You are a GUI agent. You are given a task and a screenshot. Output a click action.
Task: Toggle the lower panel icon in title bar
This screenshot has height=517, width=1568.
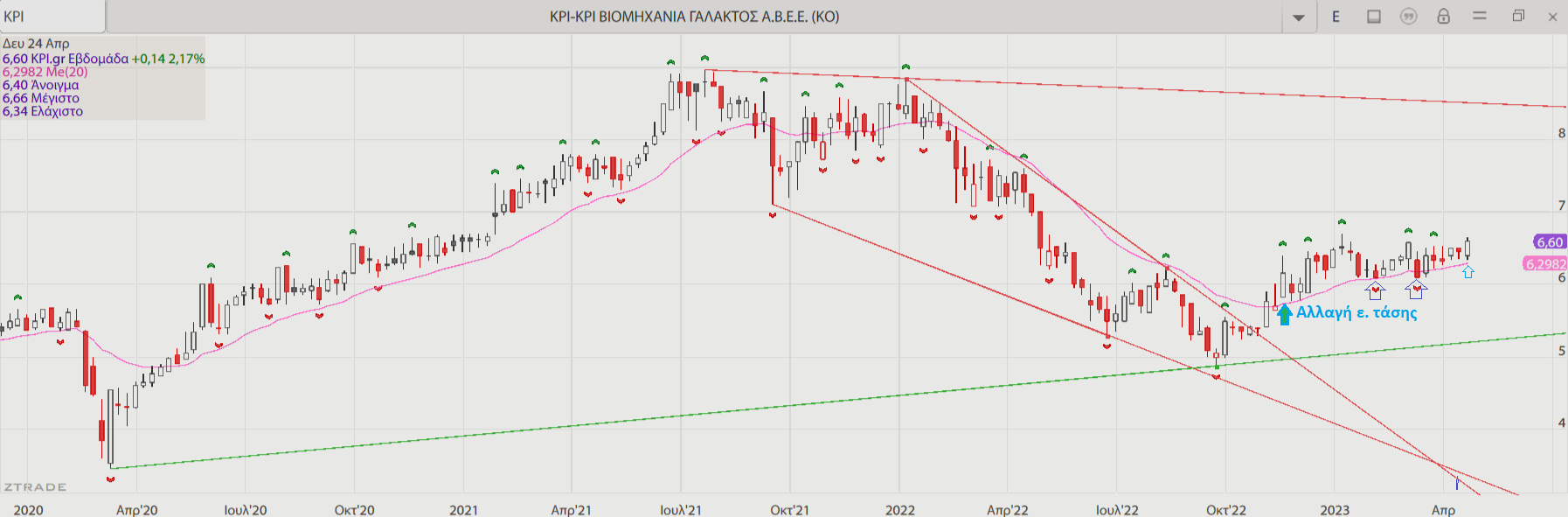tap(1374, 17)
